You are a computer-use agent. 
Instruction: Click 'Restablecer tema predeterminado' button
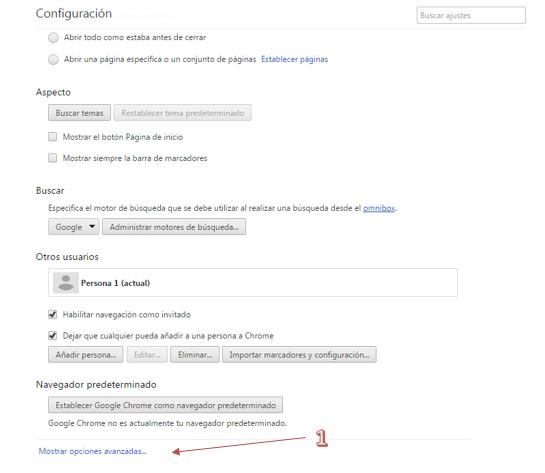tap(182, 113)
